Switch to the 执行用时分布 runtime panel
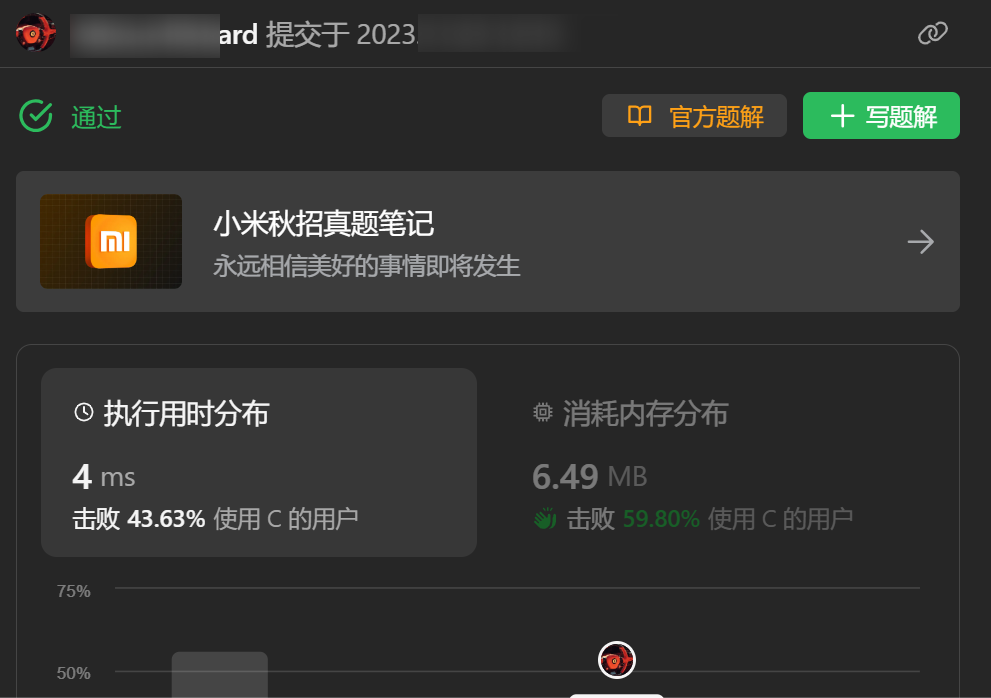 [259, 462]
